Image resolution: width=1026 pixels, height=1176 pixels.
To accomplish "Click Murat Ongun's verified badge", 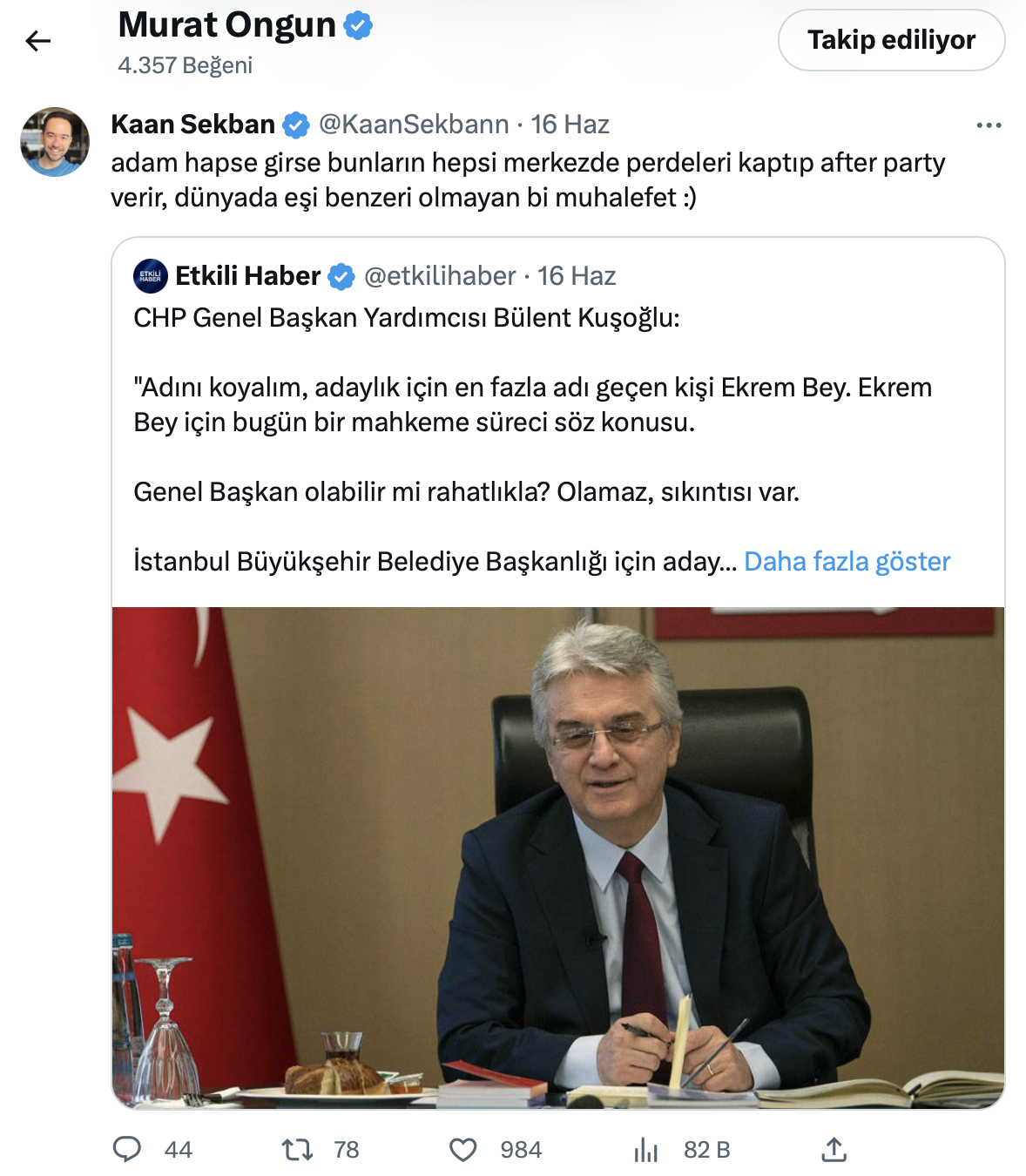I will pyautogui.click(x=358, y=25).
